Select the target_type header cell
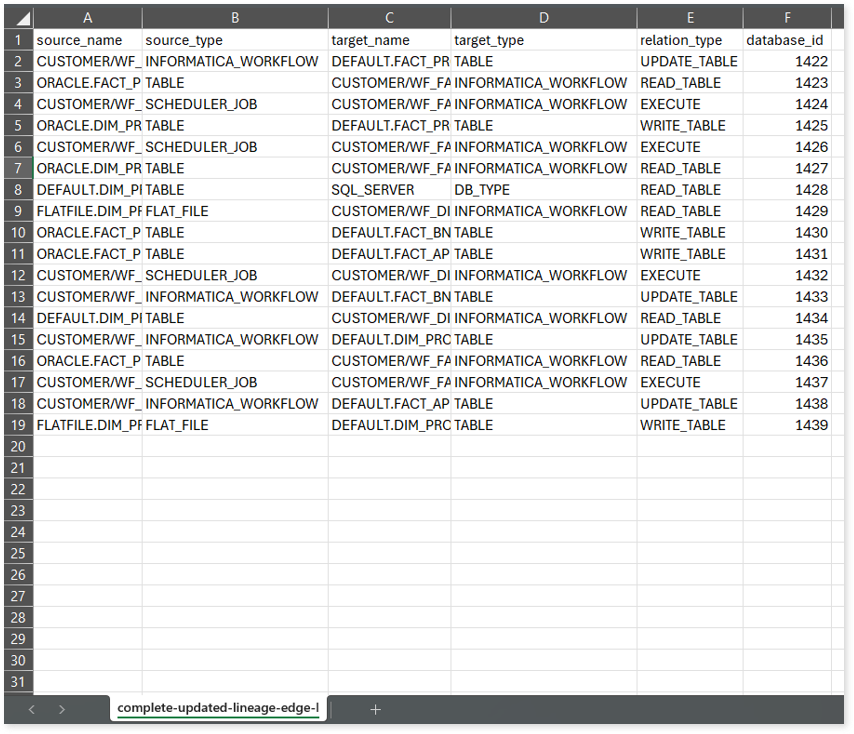Image resolution: width=854 pixels, height=734 pixels. (543, 41)
